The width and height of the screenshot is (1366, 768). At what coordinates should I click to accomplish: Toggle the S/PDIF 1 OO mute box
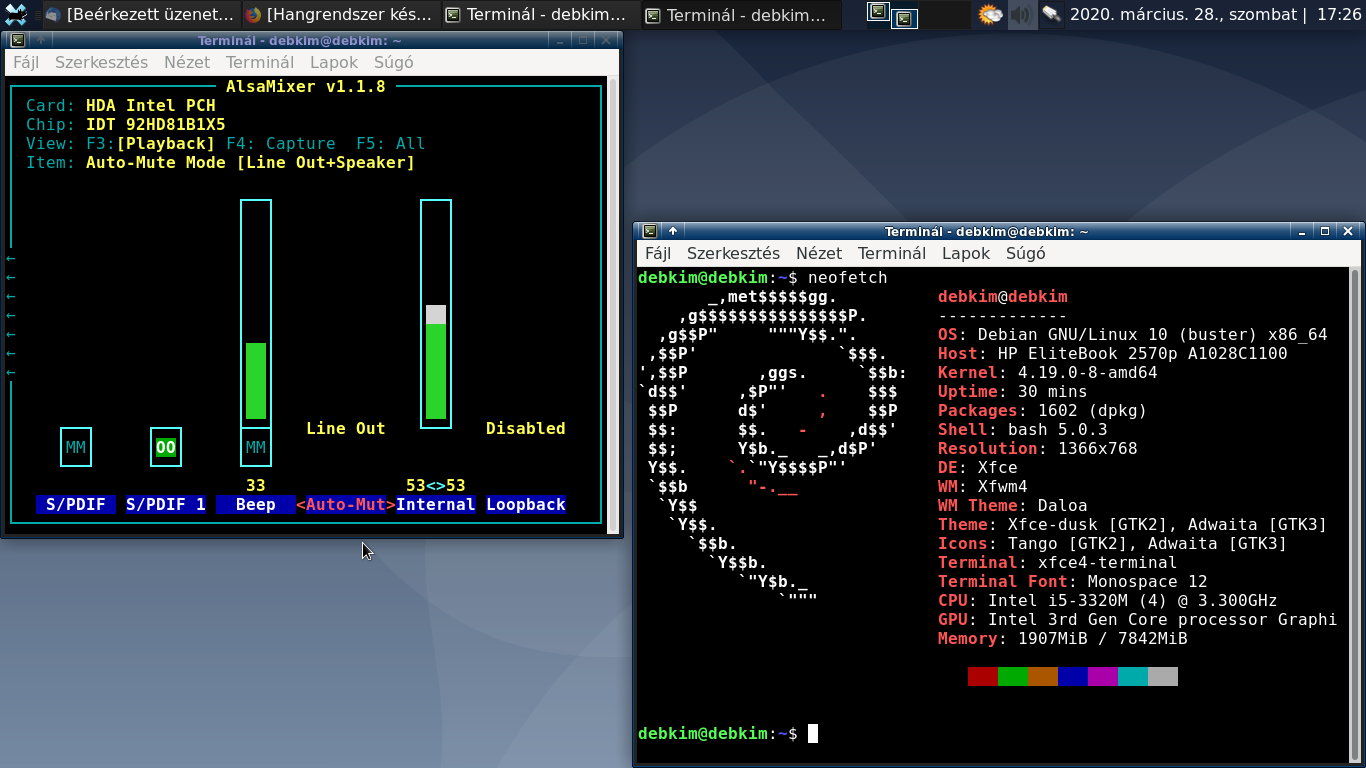(166, 447)
